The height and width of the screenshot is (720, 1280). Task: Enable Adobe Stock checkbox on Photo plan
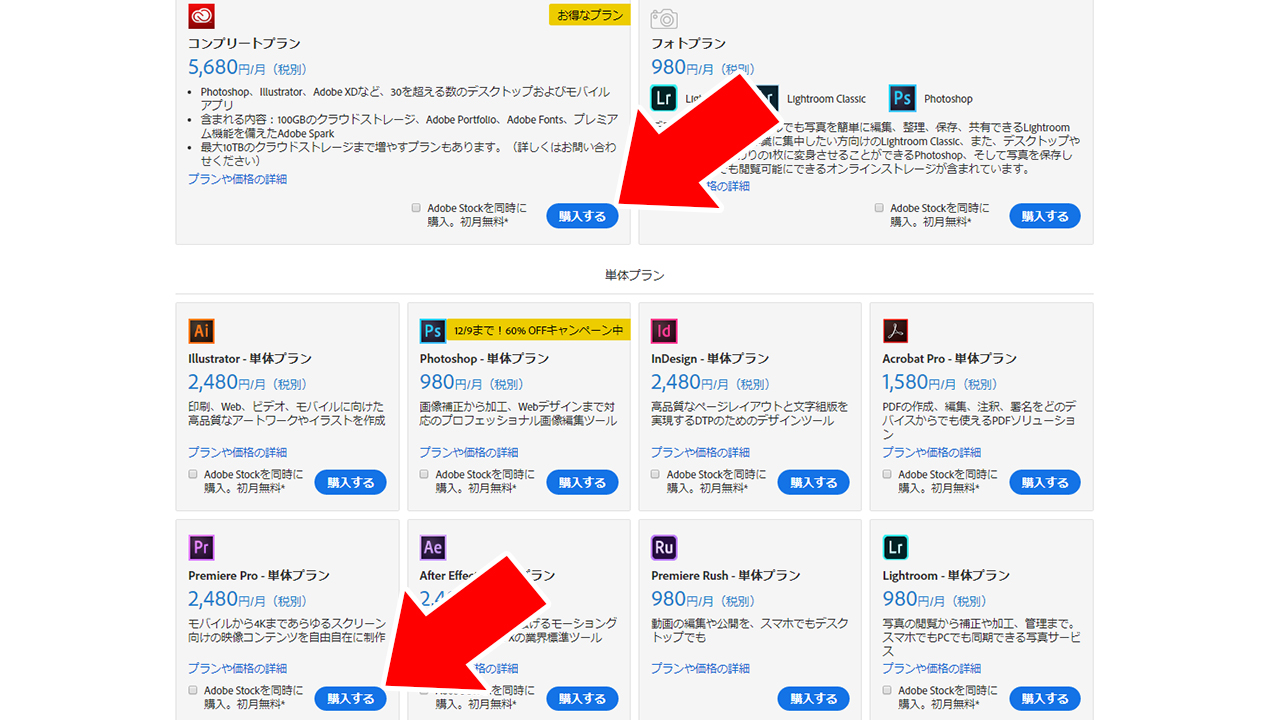879,208
